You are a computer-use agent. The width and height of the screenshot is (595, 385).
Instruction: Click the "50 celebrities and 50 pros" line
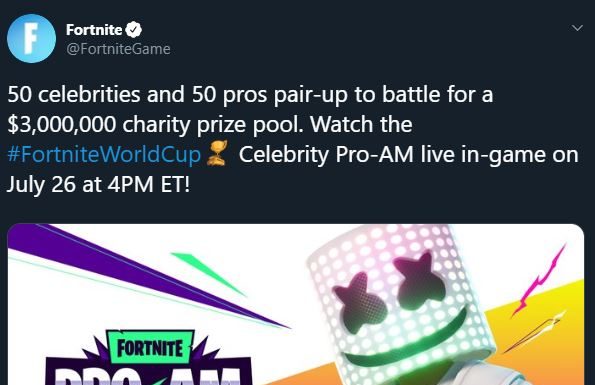137,94
